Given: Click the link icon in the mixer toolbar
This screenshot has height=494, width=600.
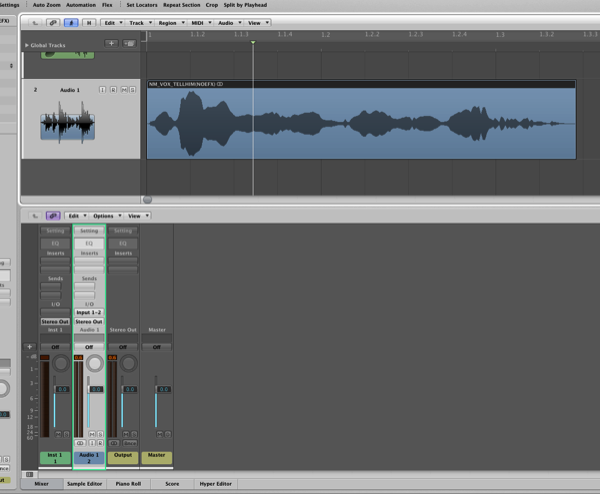Looking at the screenshot, I should [x=51, y=215].
